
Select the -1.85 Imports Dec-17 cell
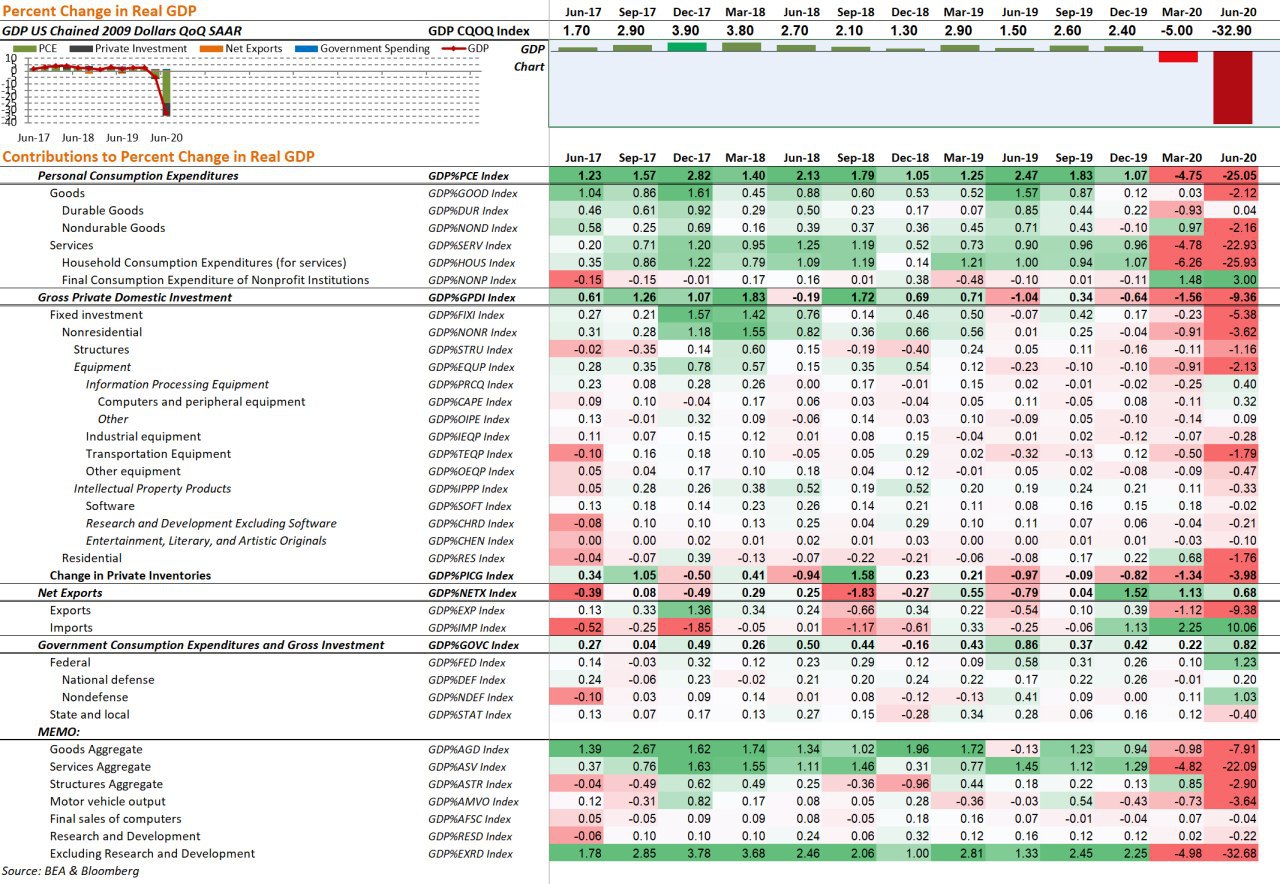coord(686,628)
